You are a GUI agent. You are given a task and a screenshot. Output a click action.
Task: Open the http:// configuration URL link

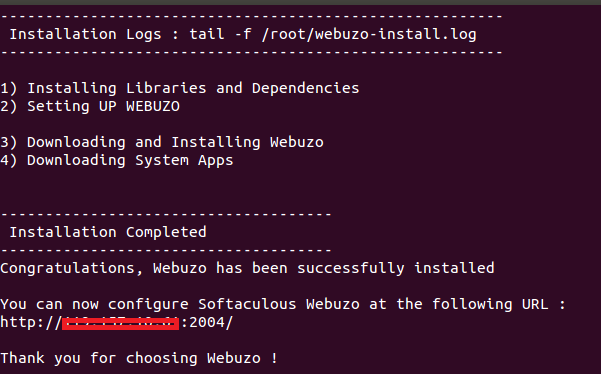point(117,323)
